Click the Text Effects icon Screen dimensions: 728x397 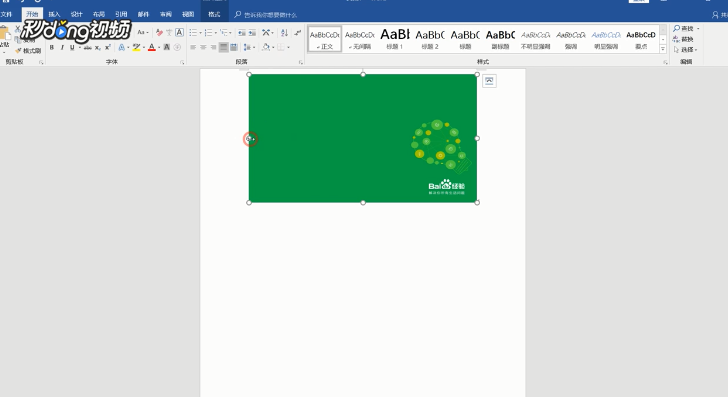121,47
